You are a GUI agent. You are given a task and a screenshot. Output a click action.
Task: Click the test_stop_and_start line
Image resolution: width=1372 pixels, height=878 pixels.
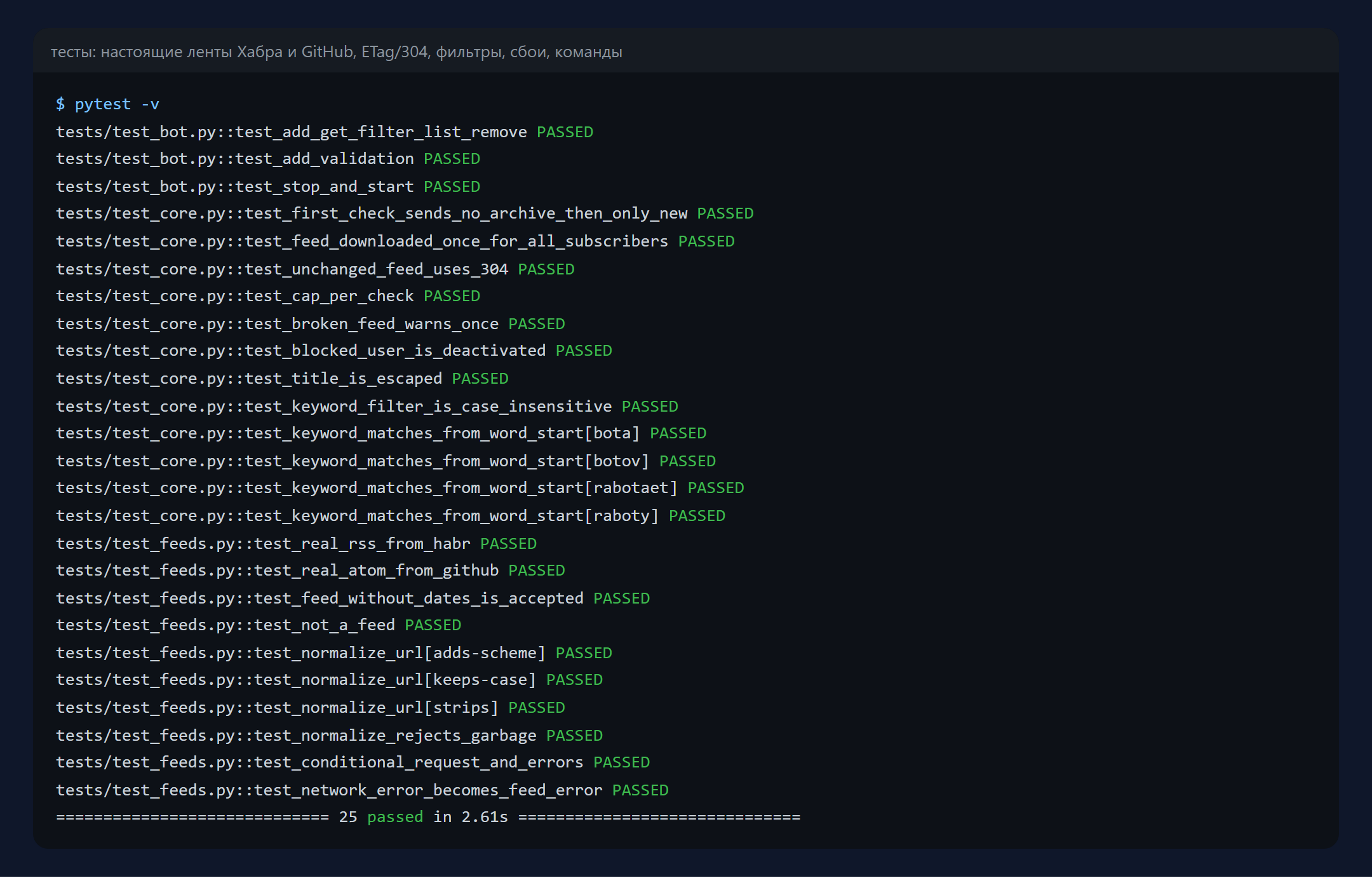click(x=268, y=186)
